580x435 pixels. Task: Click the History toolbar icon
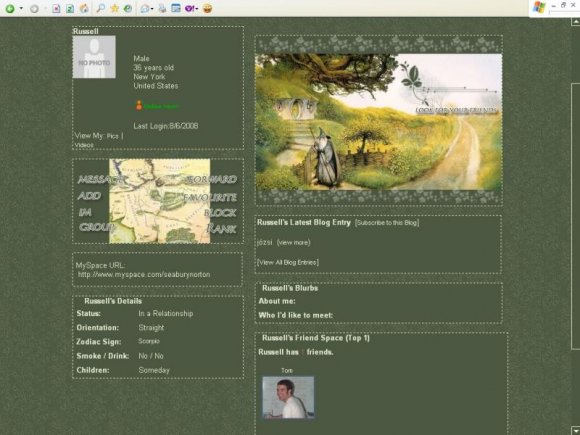coord(128,9)
